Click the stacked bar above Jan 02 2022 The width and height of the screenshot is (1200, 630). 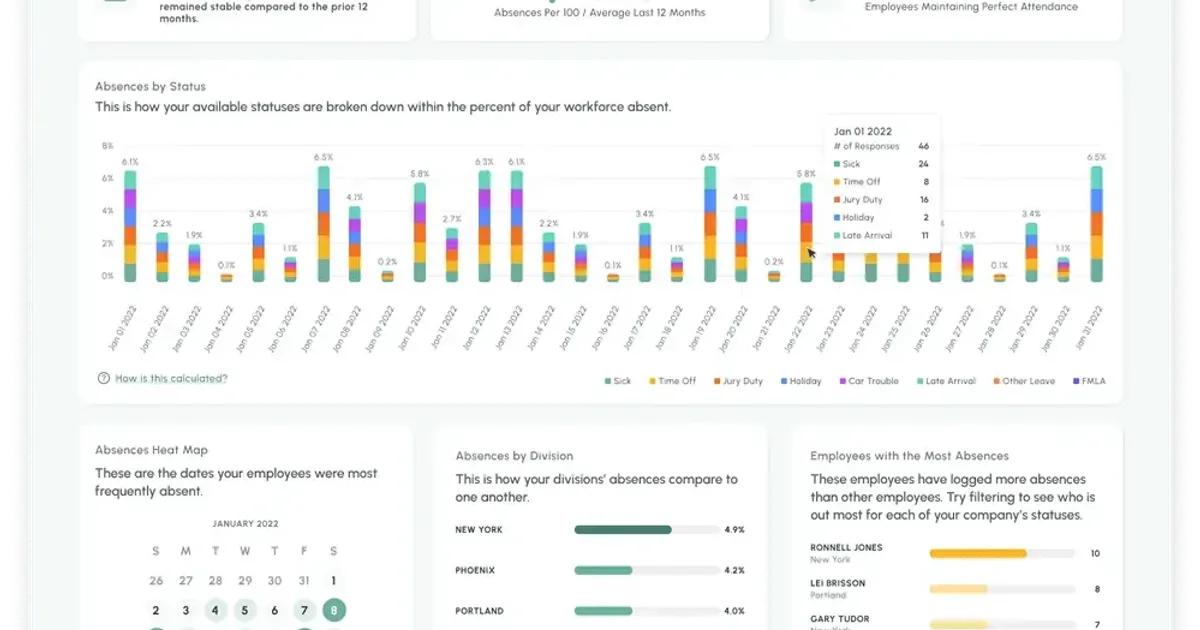[x=162, y=257]
